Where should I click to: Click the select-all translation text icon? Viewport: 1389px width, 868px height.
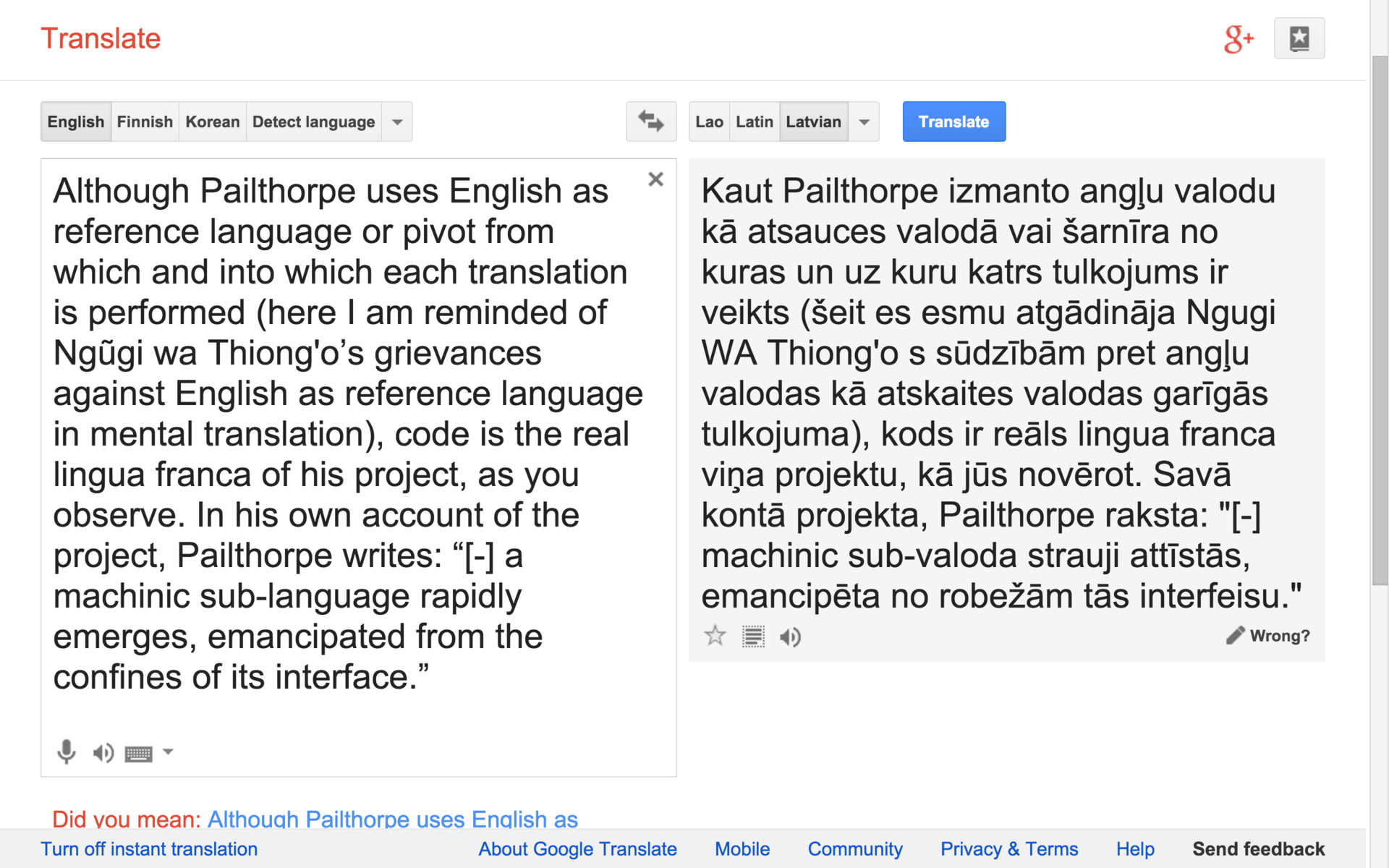coord(752,637)
